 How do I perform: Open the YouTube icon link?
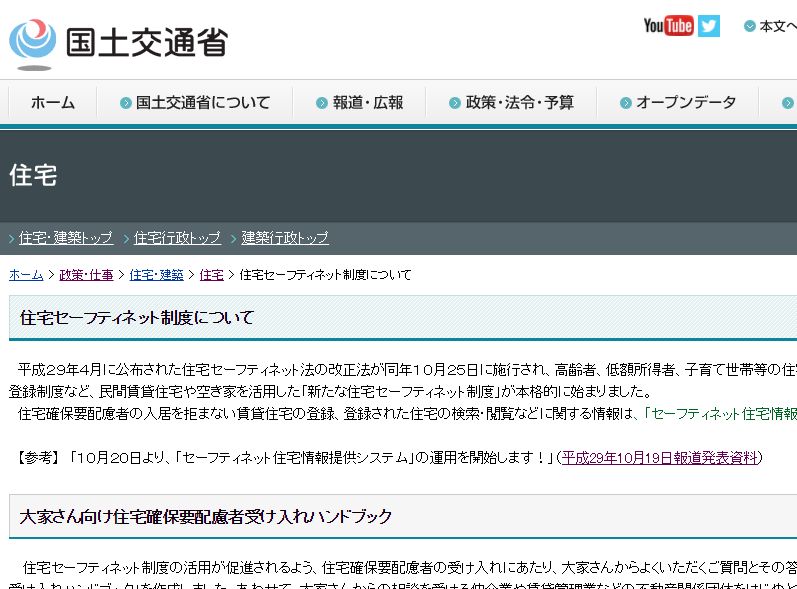668,26
